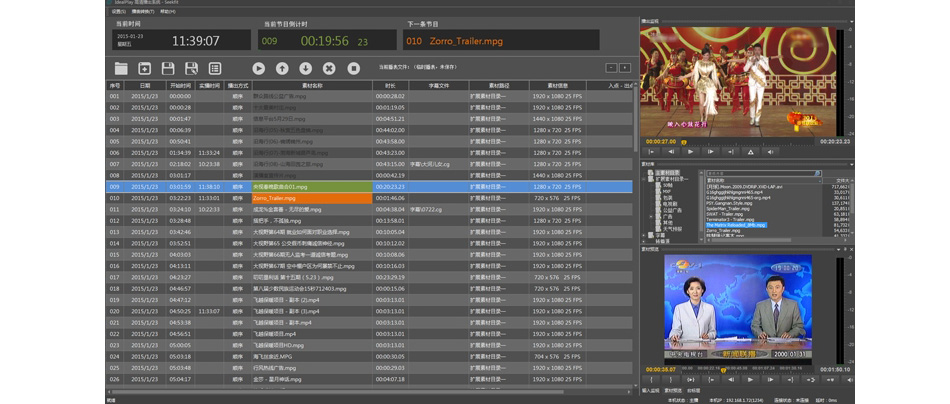Toggle speaker mute in material preview
The width and height of the screenshot is (950, 404).
(x=849, y=380)
